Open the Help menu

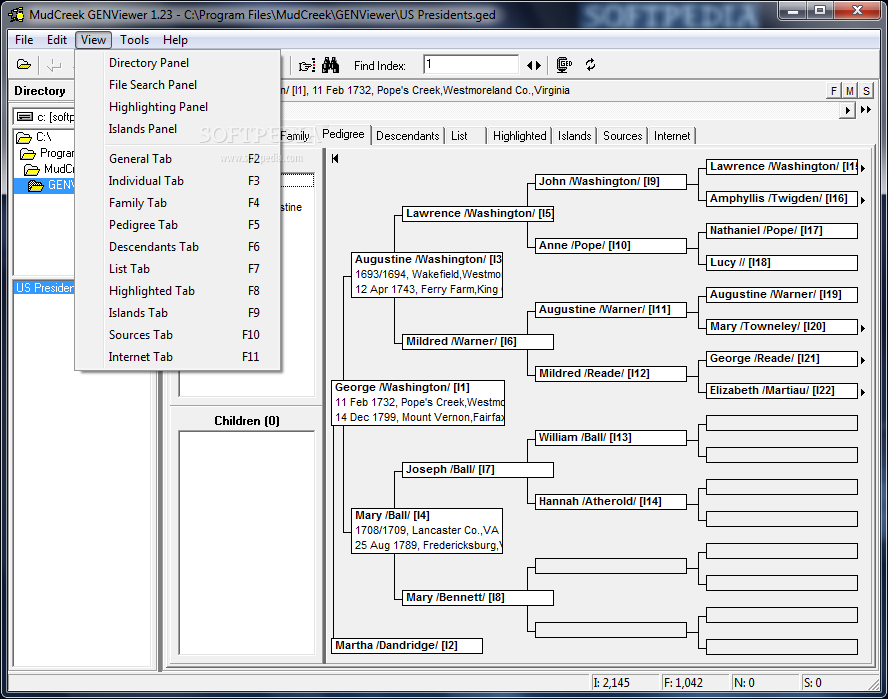coord(175,40)
